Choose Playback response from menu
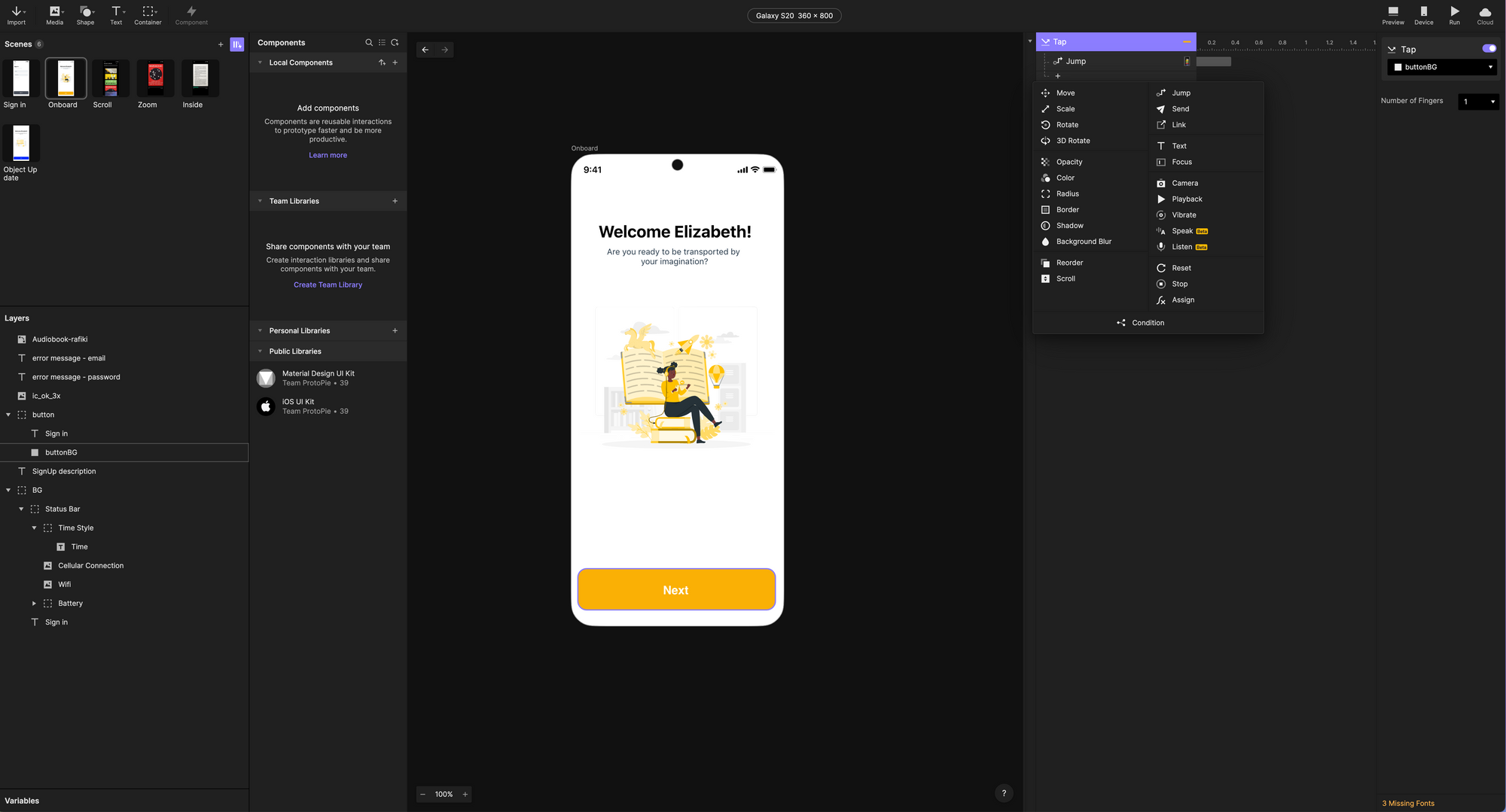The width and height of the screenshot is (1506, 812). pos(1206,199)
